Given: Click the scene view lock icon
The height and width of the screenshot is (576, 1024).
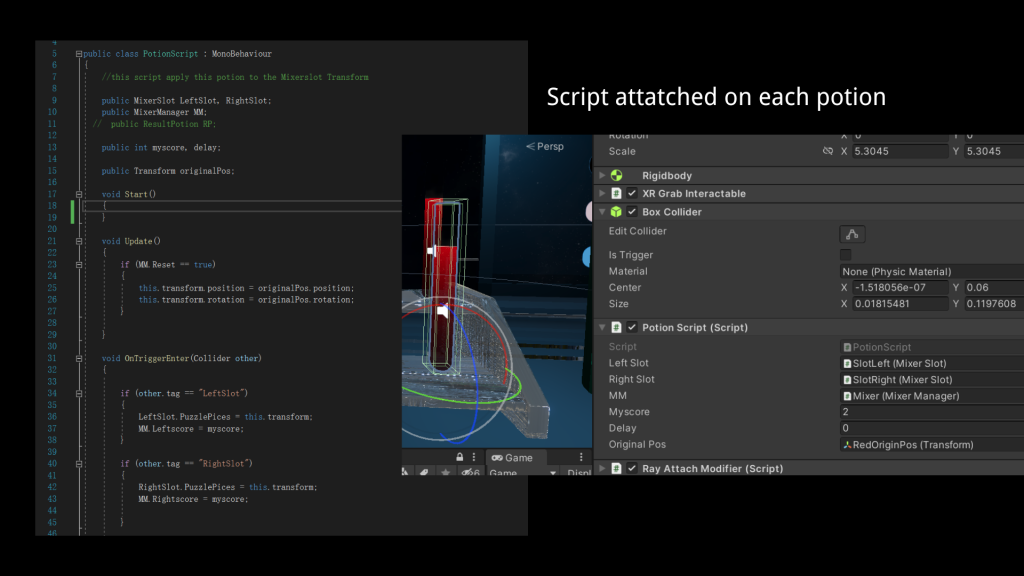Looking at the screenshot, I should pos(460,457).
